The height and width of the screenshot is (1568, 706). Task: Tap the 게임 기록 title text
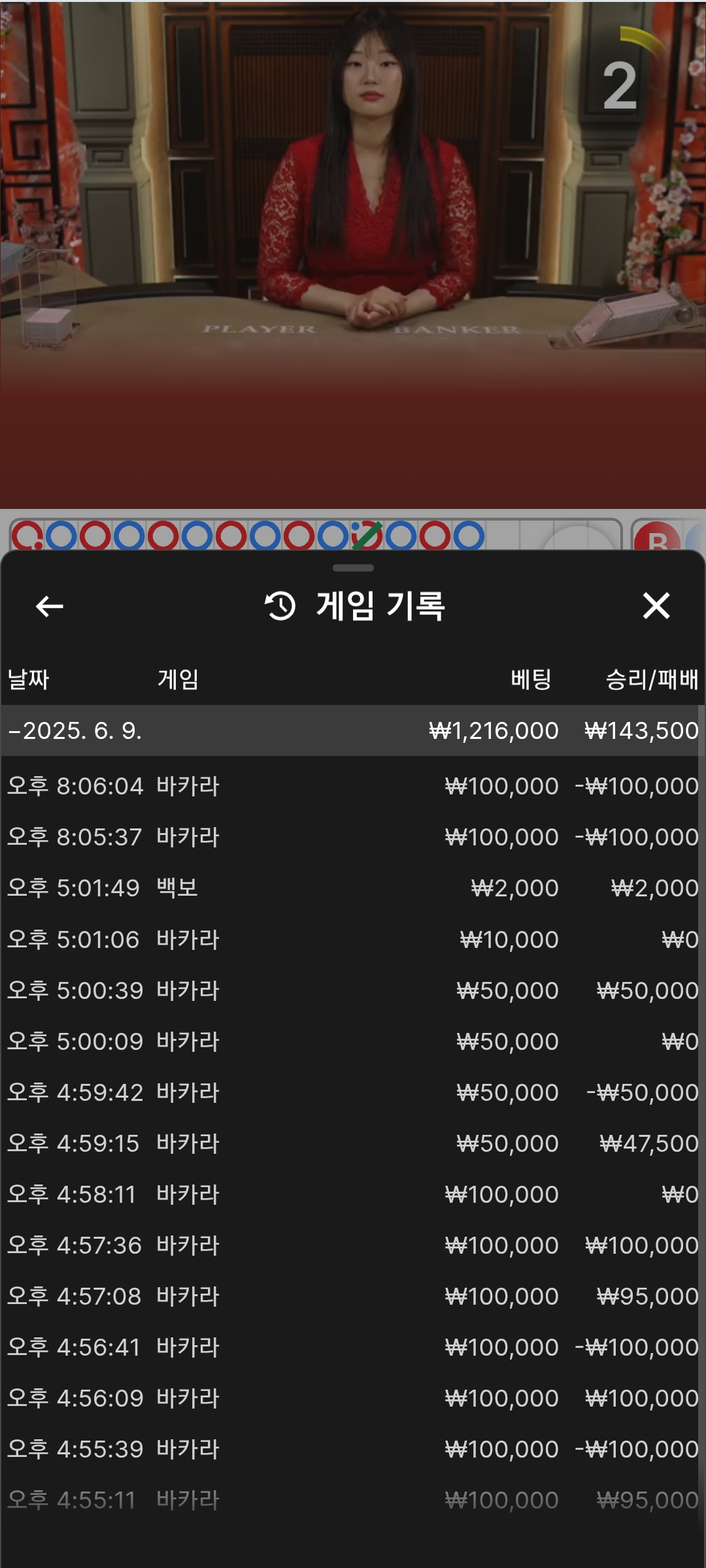(x=381, y=606)
